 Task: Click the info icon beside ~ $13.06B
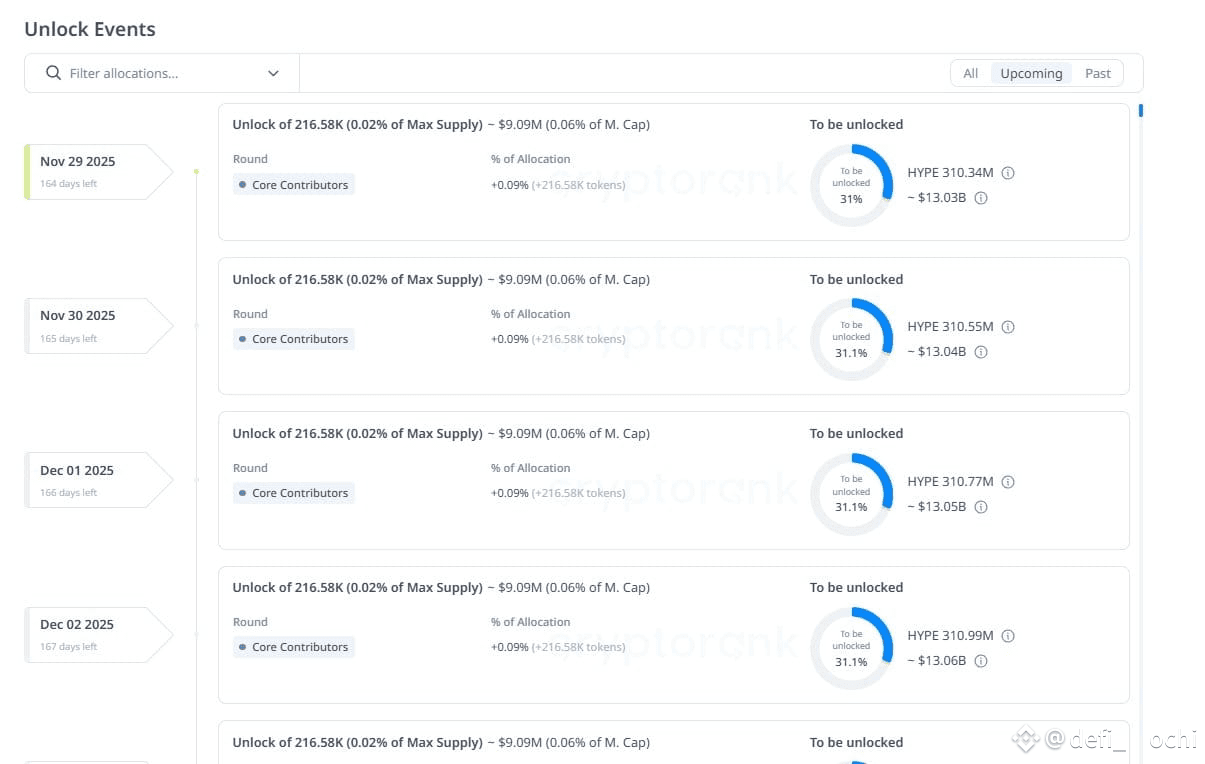tap(981, 661)
